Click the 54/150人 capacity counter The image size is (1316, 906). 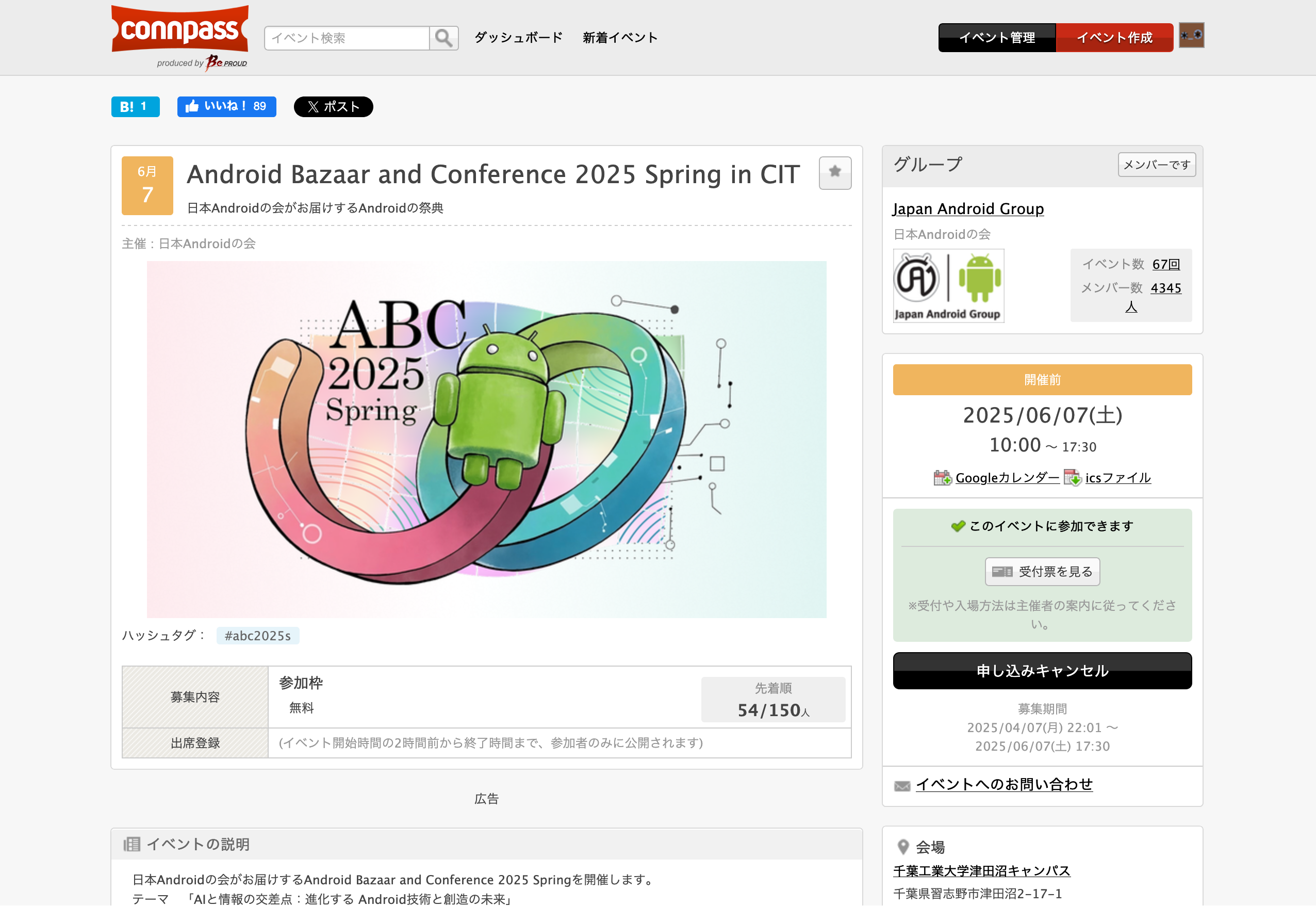coord(773,710)
